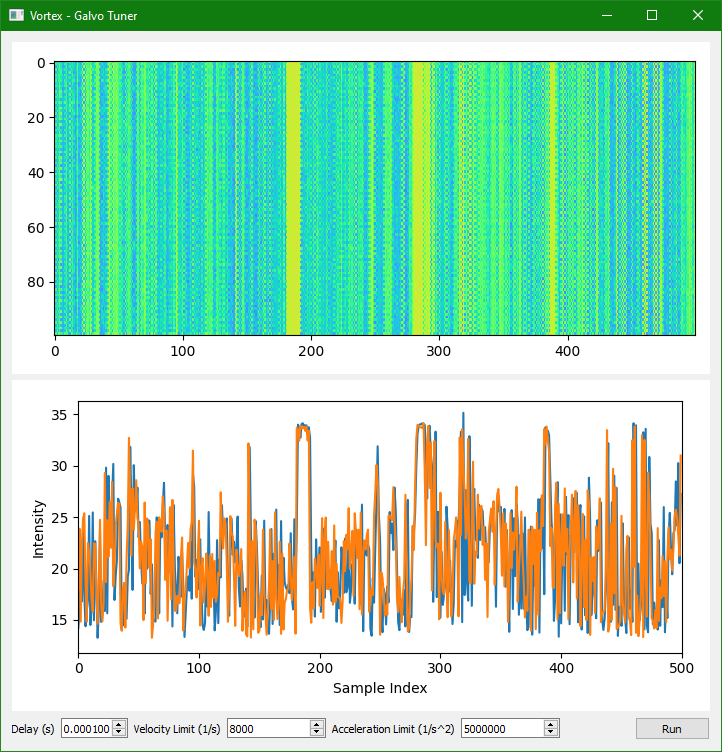This screenshot has width=722, height=752.
Task: Increase Delay value with up arrow
Action: [119, 725]
